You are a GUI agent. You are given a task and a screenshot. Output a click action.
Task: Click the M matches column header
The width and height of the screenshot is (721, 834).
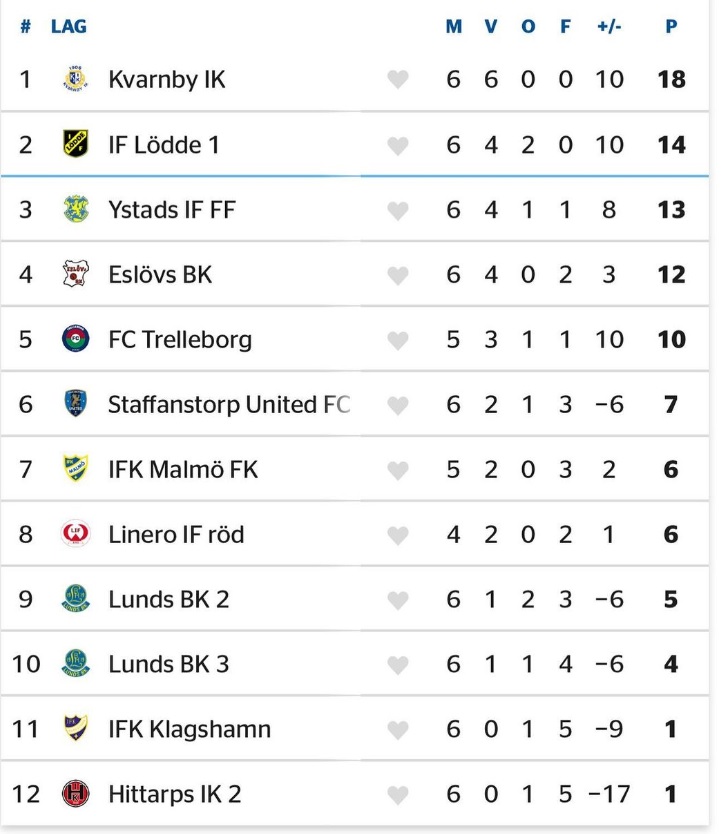coord(453,27)
